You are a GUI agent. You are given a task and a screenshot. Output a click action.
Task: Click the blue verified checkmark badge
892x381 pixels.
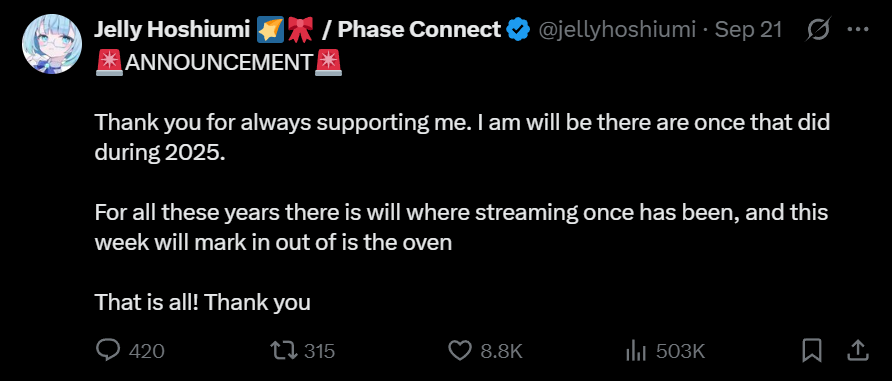point(518,30)
